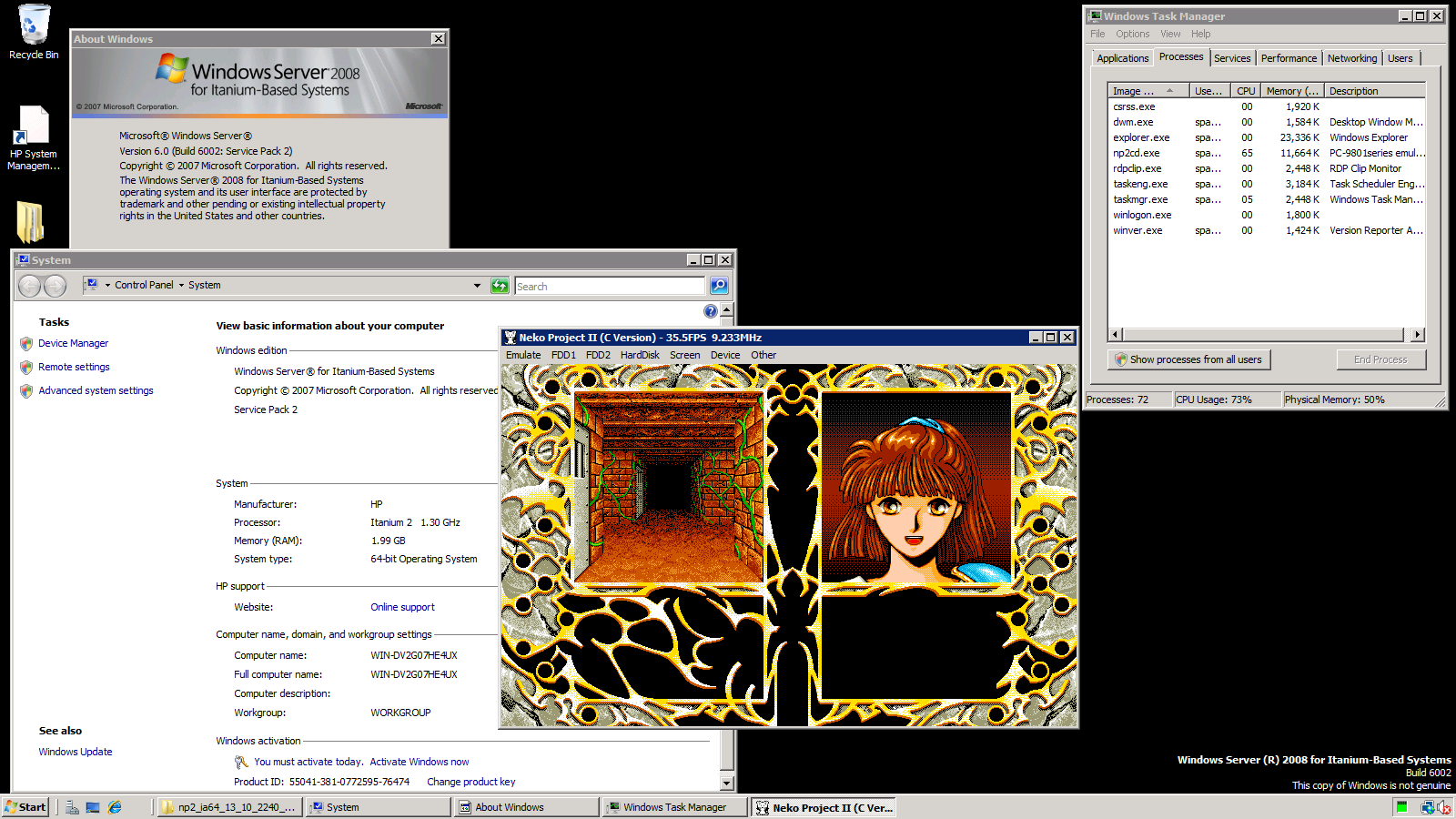Image resolution: width=1456 pixels, height=819 pixels.
Task: Open address bar history dropdown
Action: pos(477,286)
